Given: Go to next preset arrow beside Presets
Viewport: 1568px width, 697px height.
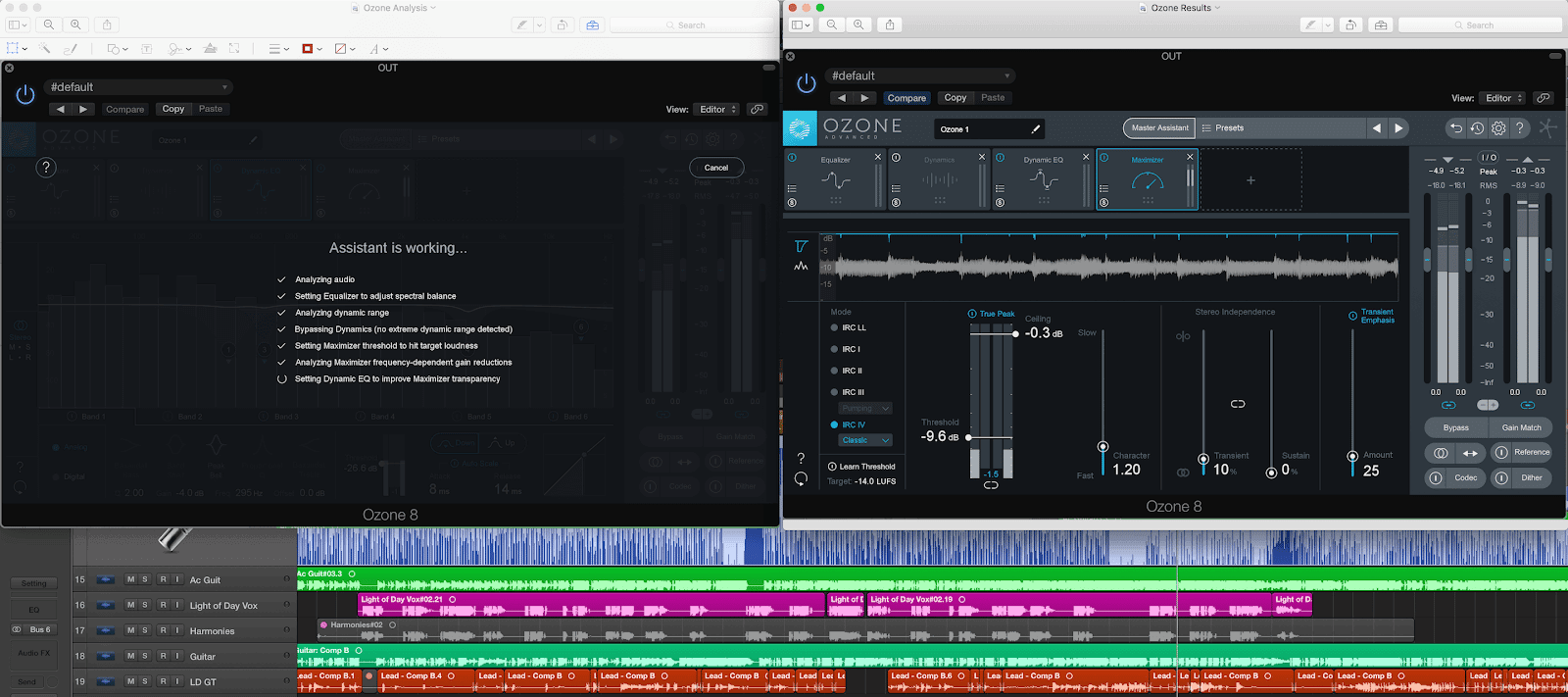Looking at the screenshot, I should (1398, 127).
